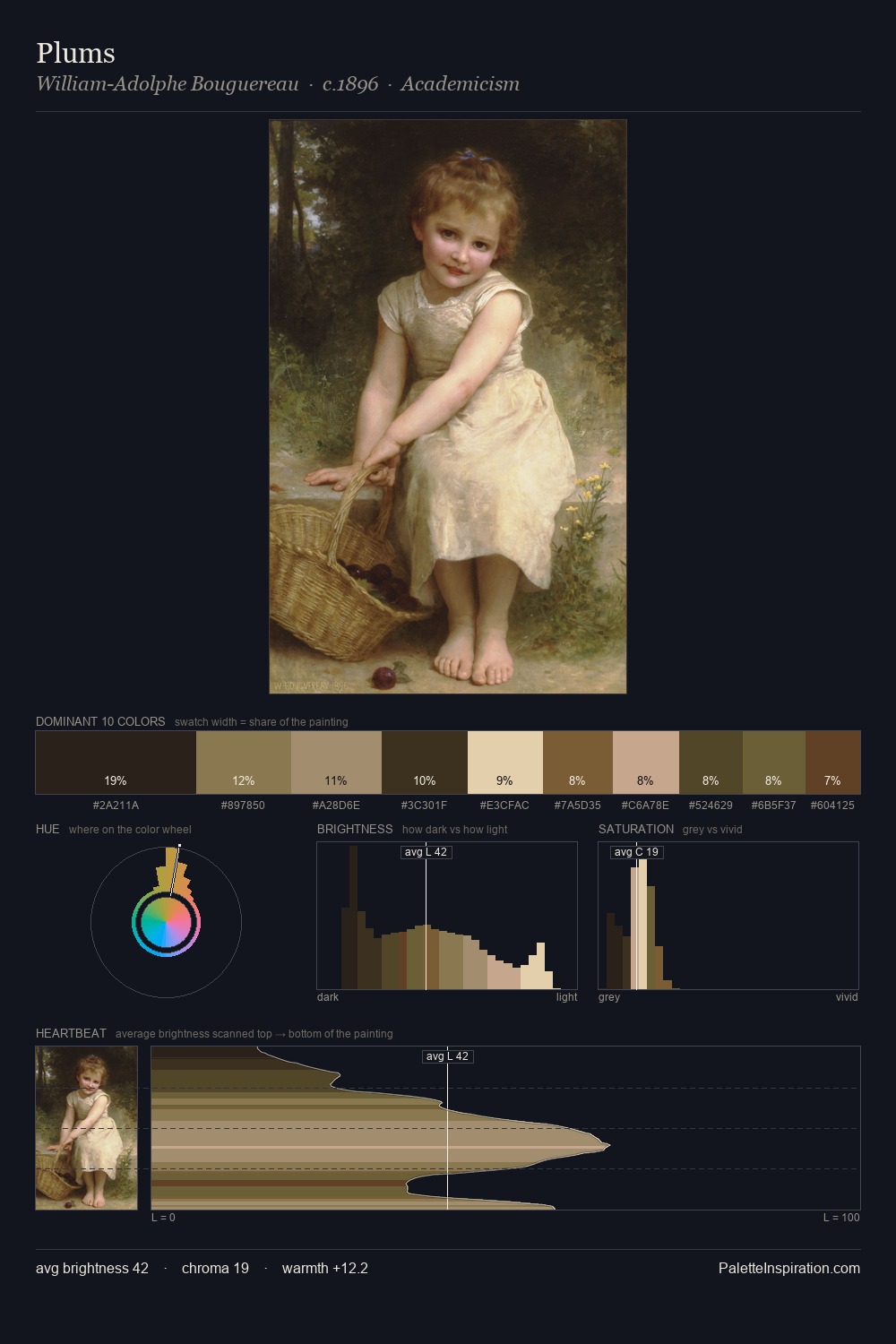The height and width of the screenshot is (1344, 896).
Task: Click the 'avg C 19' label
Action: coord(637,852)
